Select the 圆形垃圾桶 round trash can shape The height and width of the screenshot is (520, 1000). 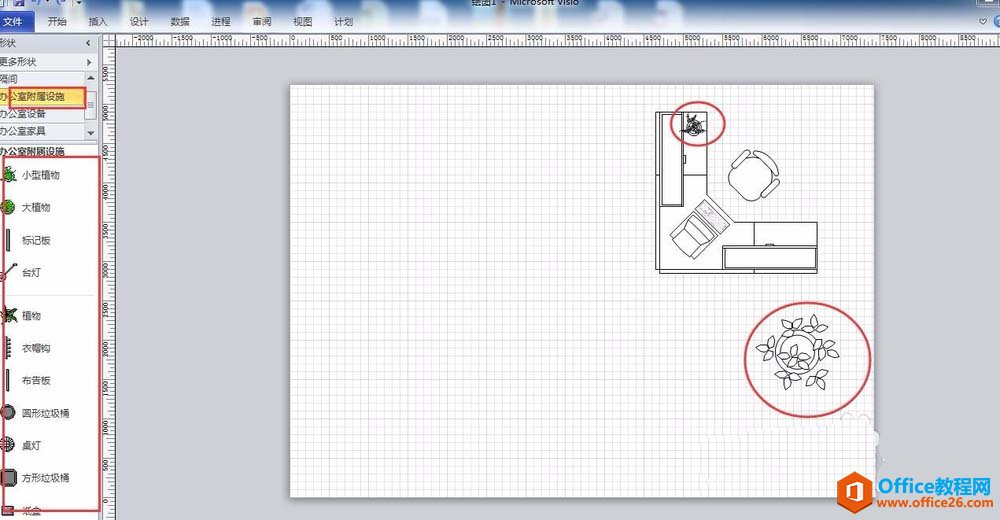pyautogui.click(x=35, y=413)
